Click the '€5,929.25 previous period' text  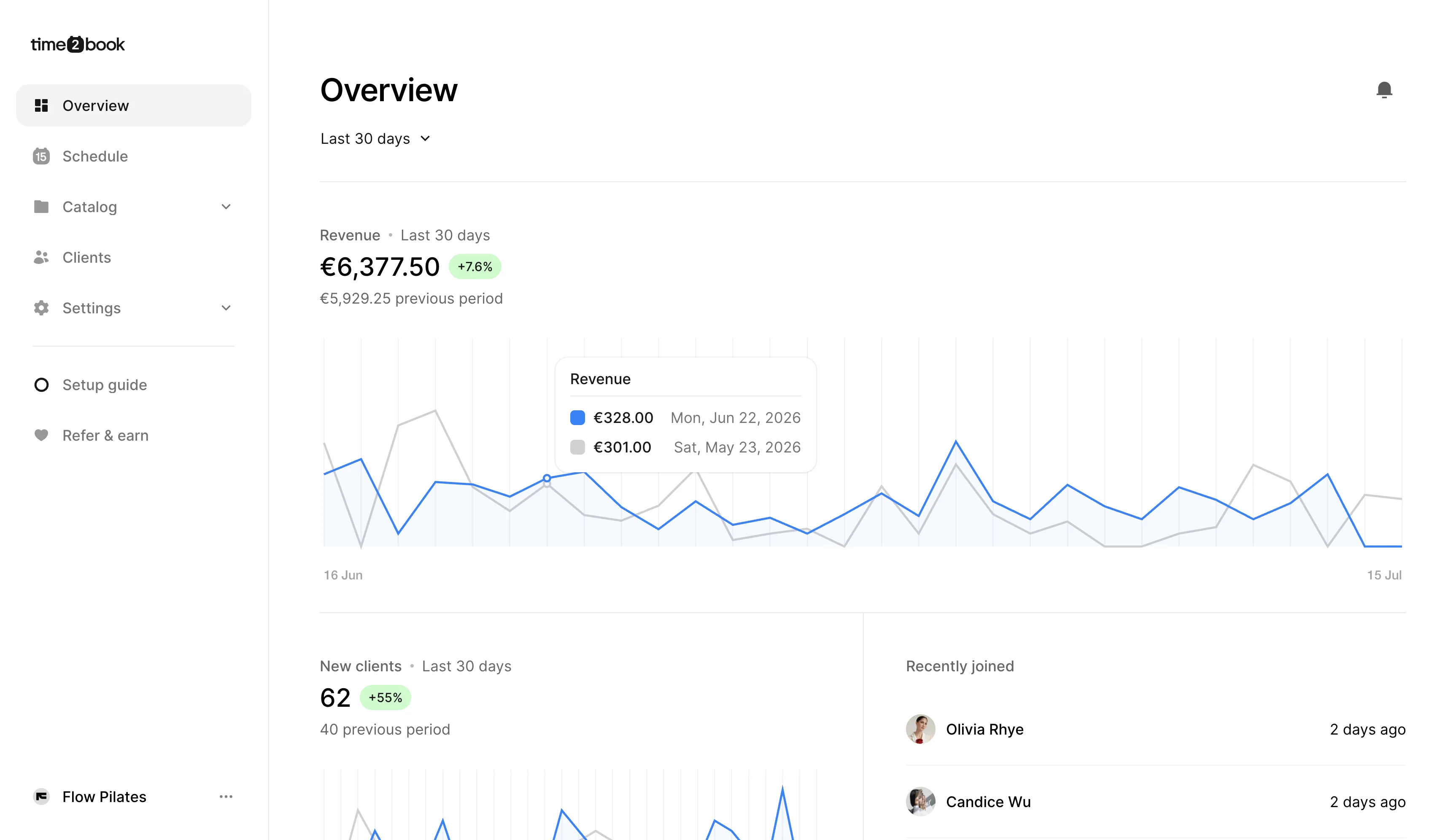coord(411,298)
